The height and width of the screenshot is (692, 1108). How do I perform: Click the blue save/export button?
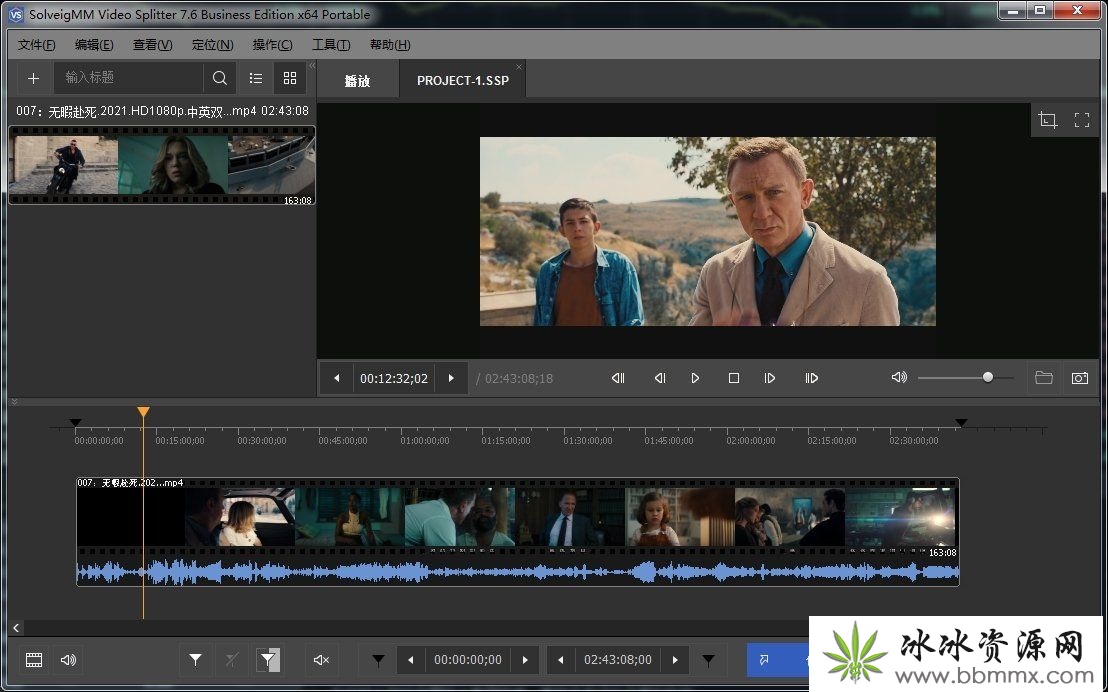pyautogui.click(x=777, y=660)
